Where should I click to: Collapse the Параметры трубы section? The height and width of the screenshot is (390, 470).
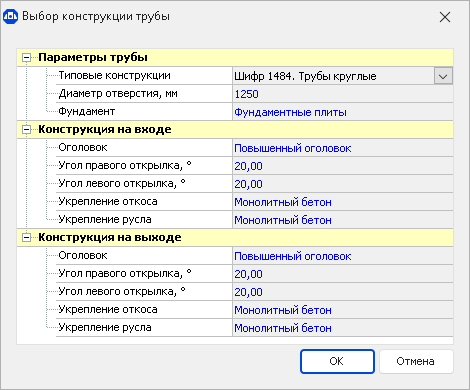tap(26, 58)
